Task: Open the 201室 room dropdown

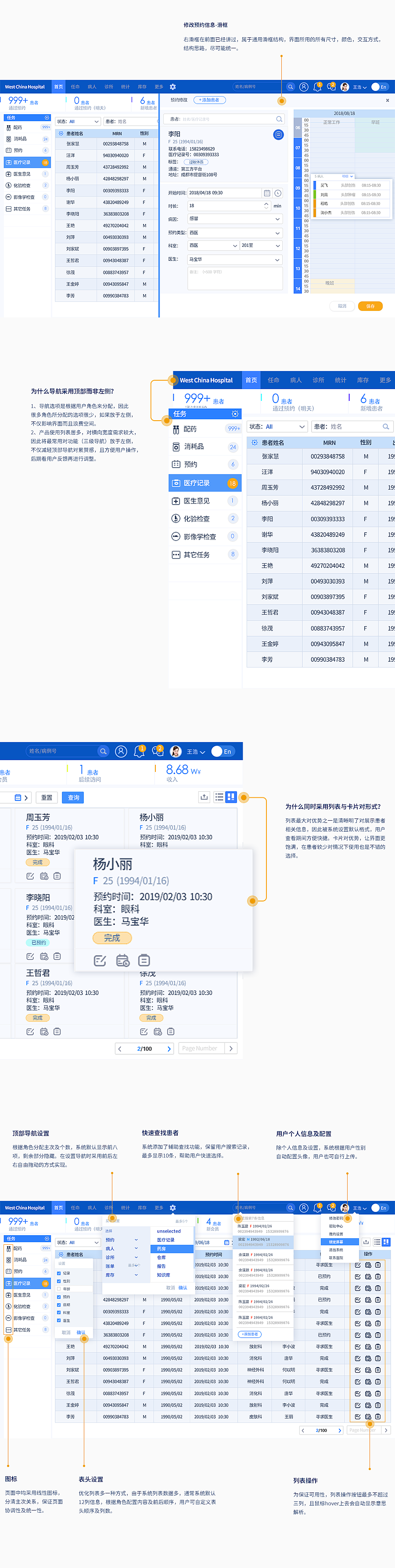Action: (x=261, y=246)
